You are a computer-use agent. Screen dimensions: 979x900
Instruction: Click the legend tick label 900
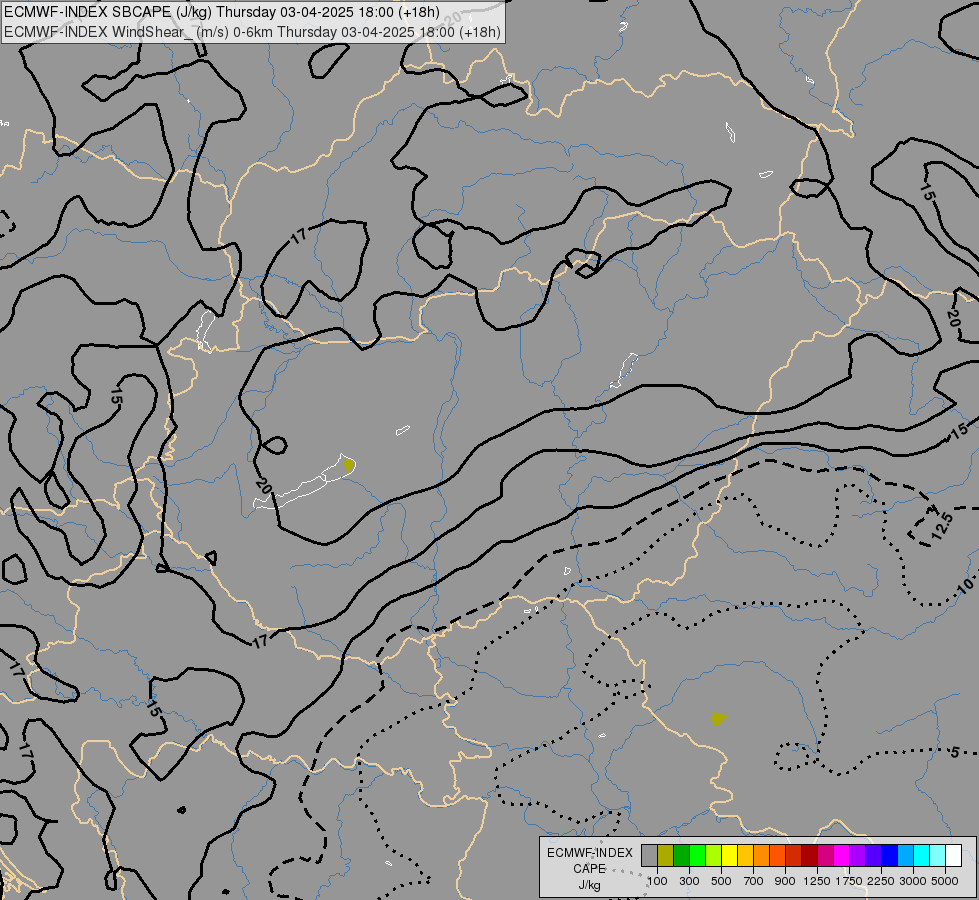click(785, 881)
